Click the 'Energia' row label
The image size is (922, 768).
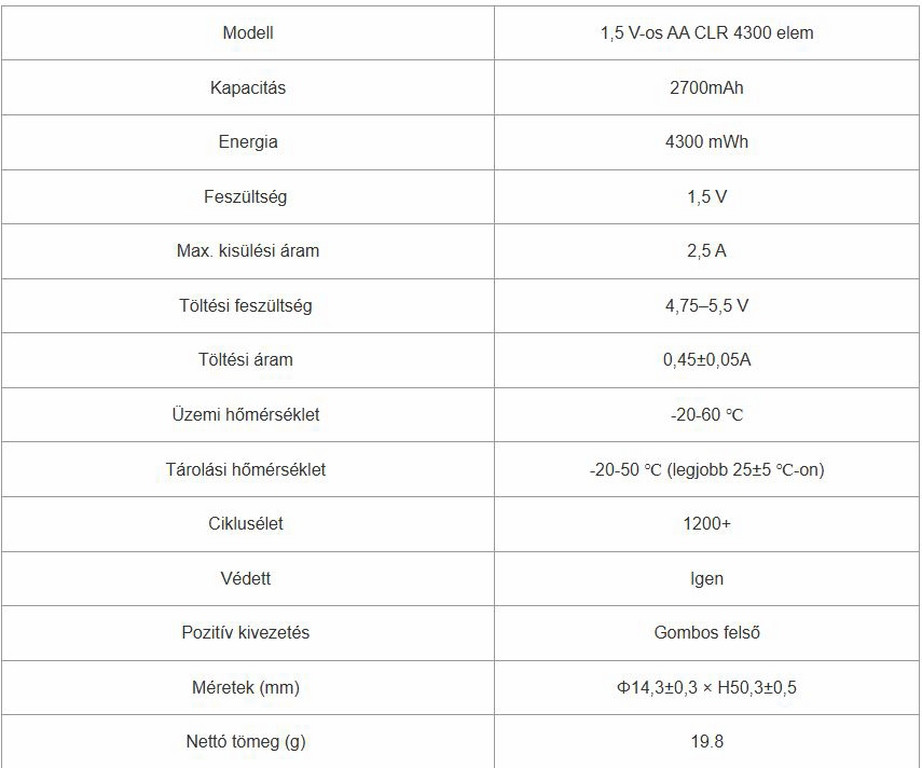[248, 142]
